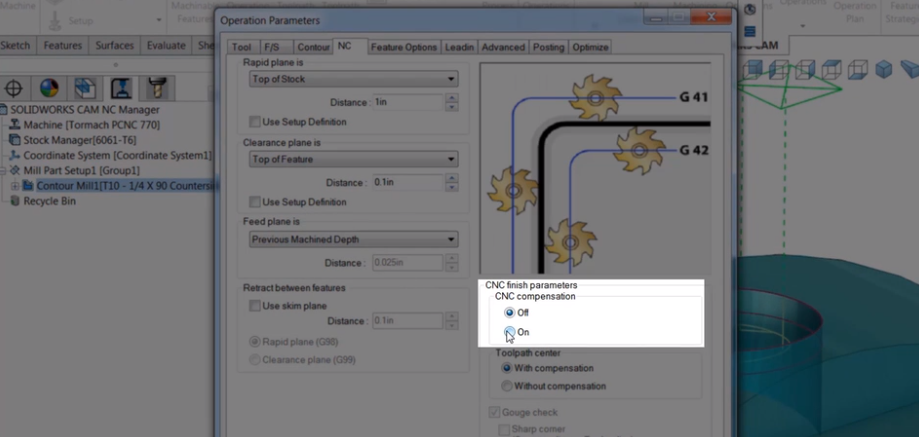Switch to the Posting tab
919x437 pixels.
tap(549, 47)
